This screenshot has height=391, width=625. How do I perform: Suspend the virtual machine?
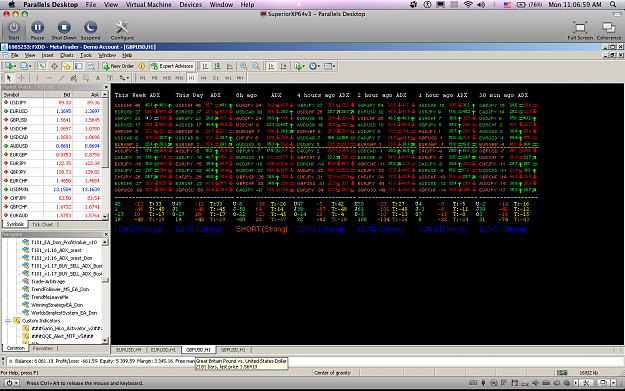point(90,30)
